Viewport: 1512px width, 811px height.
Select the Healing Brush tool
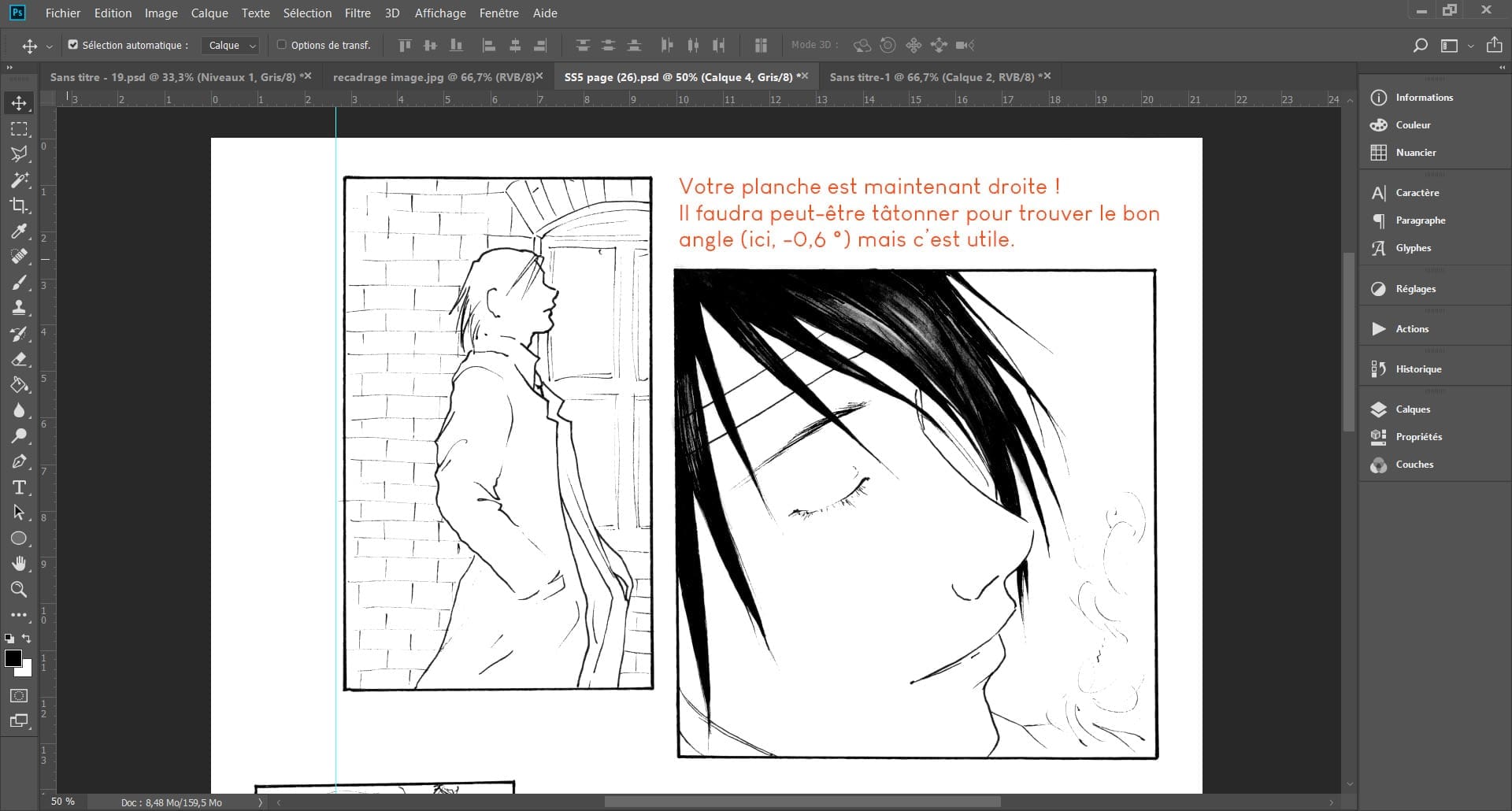click(20, 257)
